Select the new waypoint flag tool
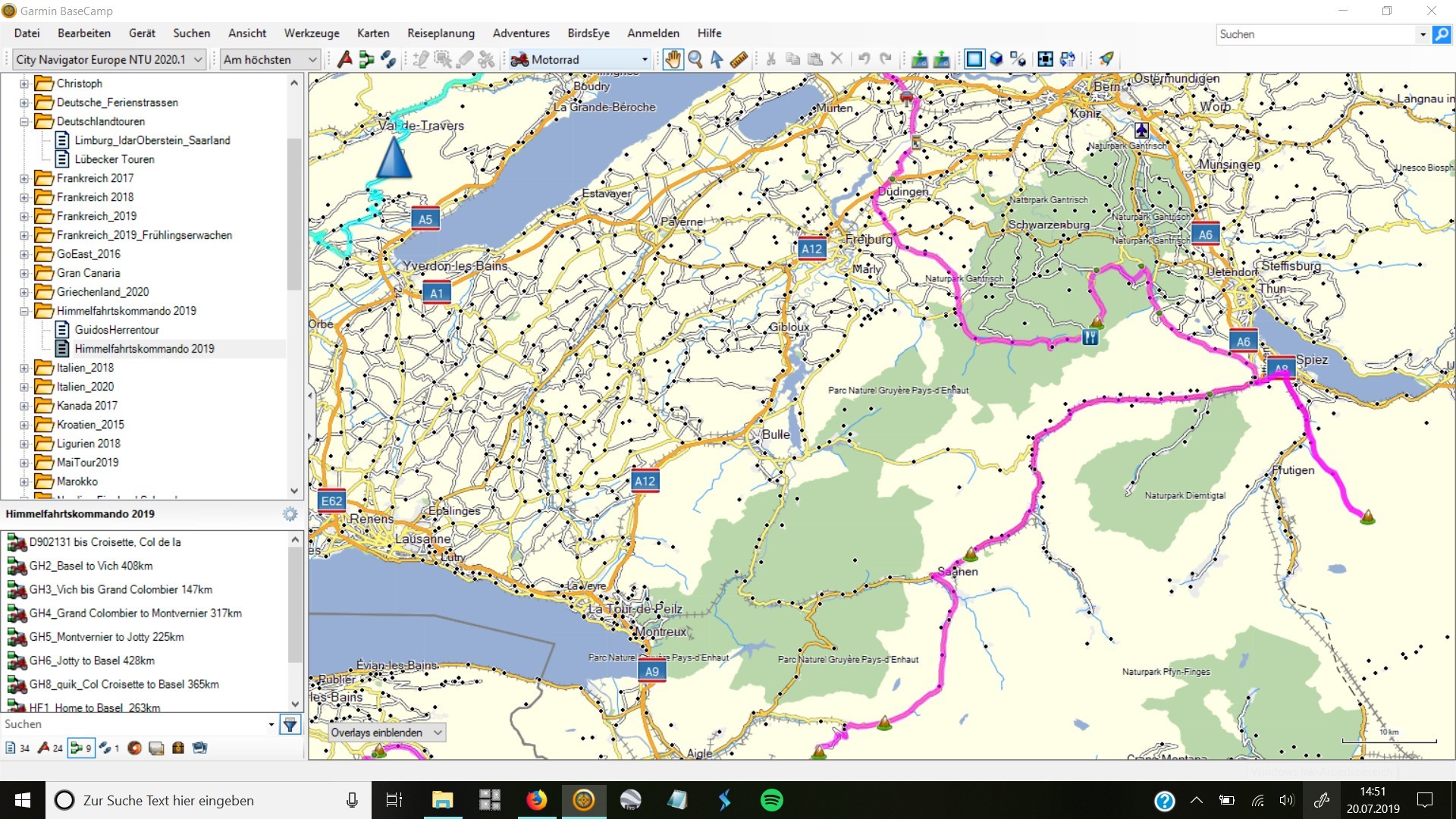 click(345, 59)
